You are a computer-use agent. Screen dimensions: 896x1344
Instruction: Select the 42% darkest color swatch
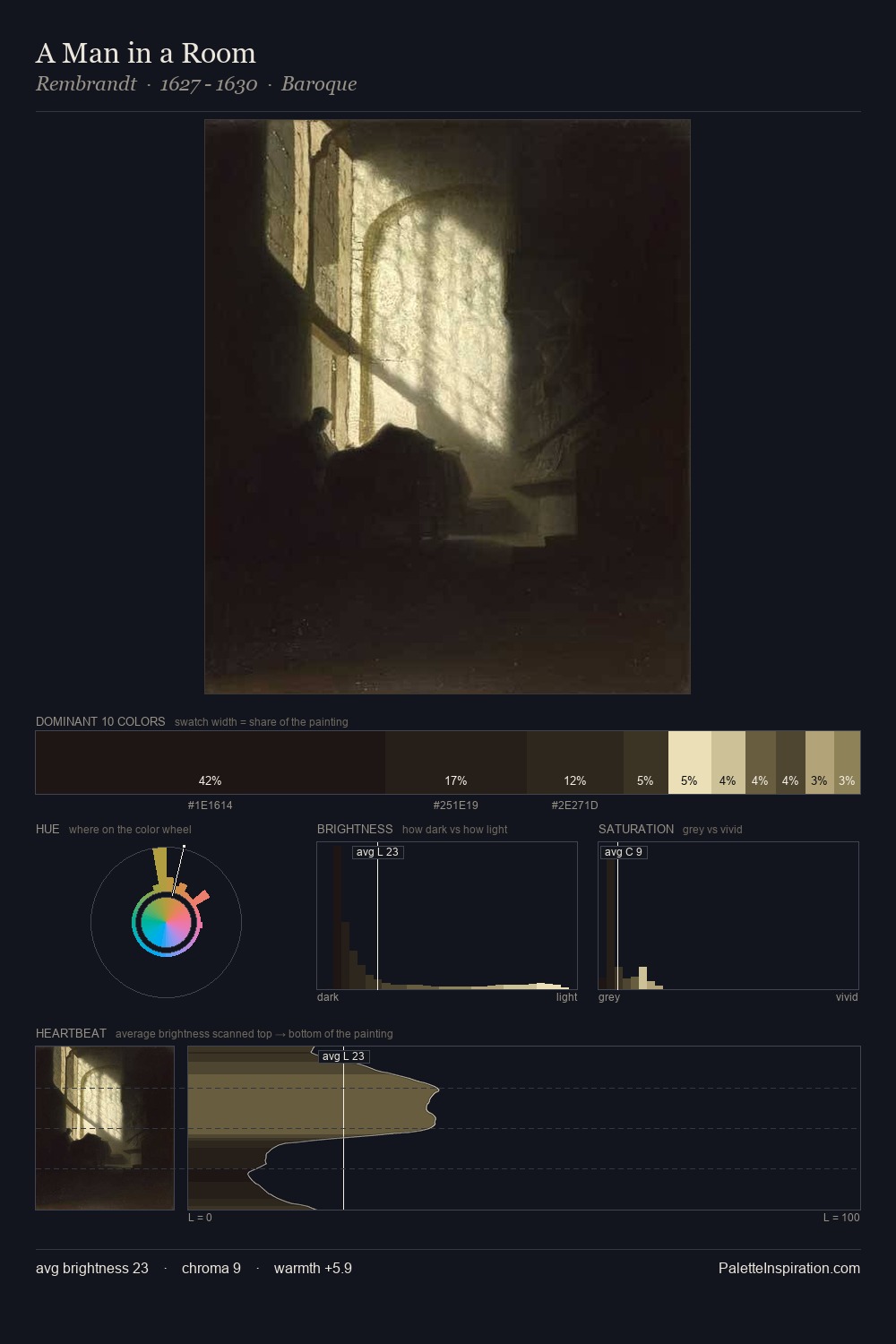211,762
